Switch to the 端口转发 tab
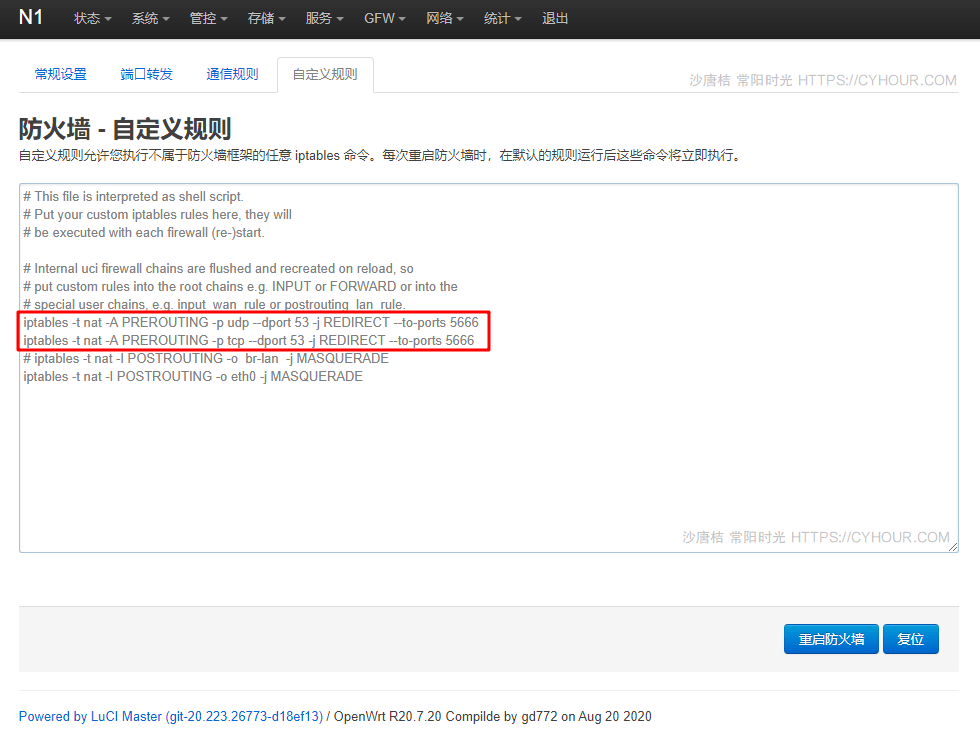Screen dimensions: 980x737 [146, 74]
